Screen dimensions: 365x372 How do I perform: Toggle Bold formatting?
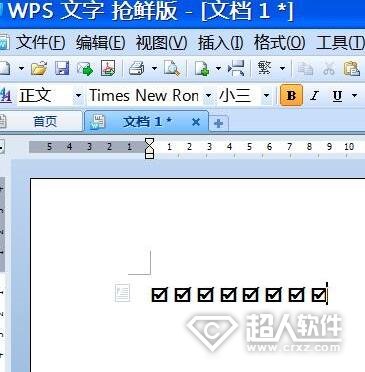(x=291, y=96)
